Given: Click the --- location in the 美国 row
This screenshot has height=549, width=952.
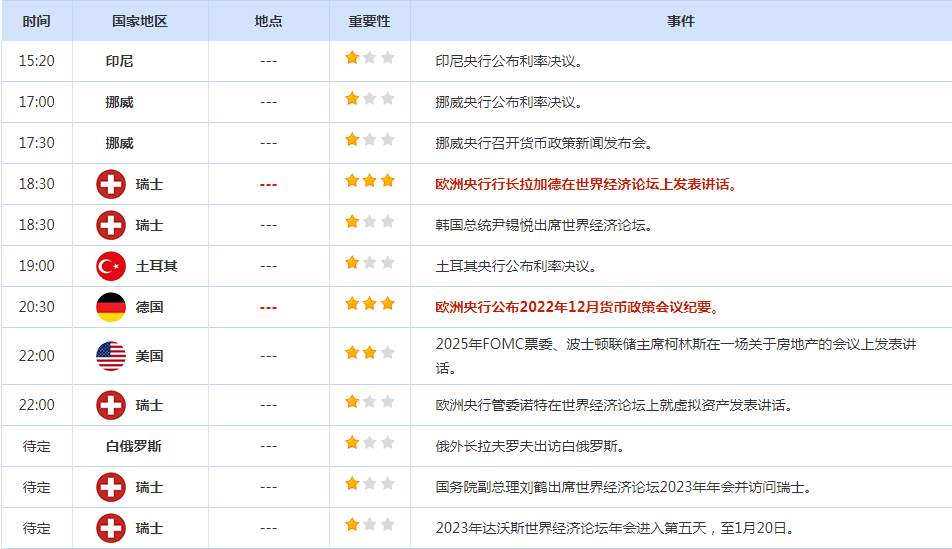Looking at the screenshot, I should pyautogui.click(x=268, y=356).
